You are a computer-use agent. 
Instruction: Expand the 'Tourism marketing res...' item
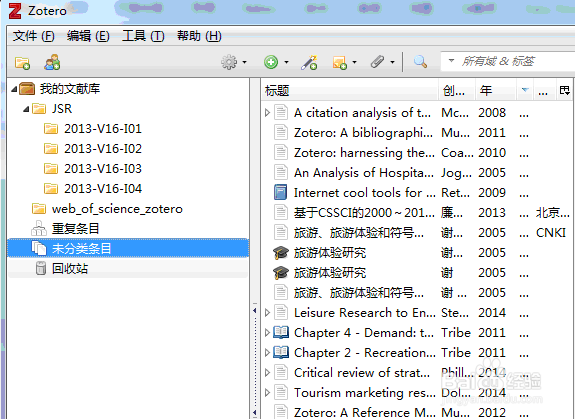point(267,393)
